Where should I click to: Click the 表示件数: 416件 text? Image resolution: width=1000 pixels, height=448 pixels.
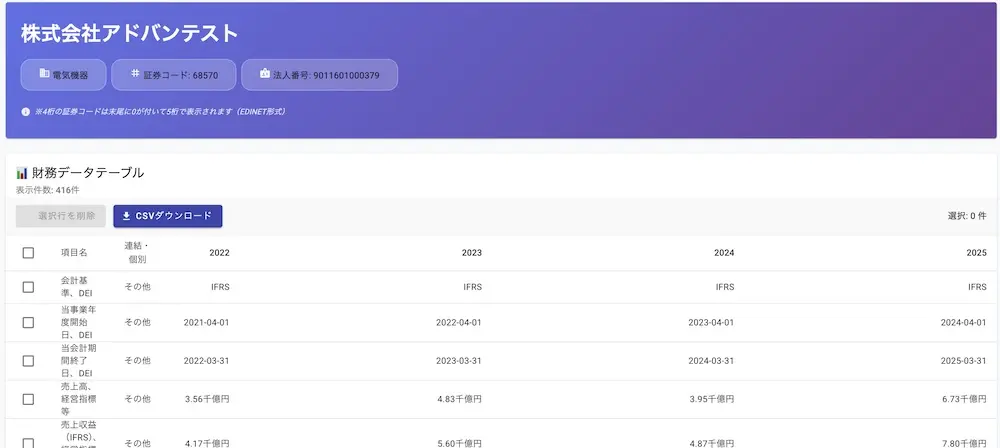[x=48, y=190]
